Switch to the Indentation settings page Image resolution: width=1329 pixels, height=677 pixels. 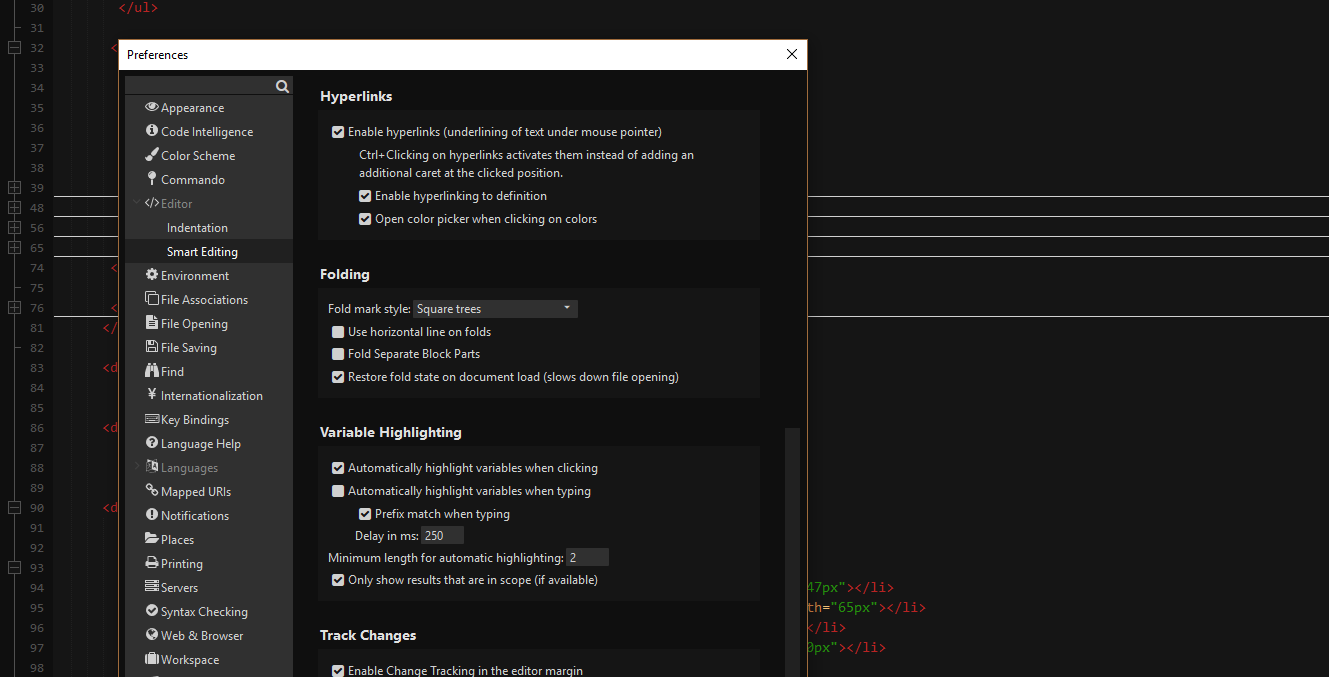(x=196, y=227)
